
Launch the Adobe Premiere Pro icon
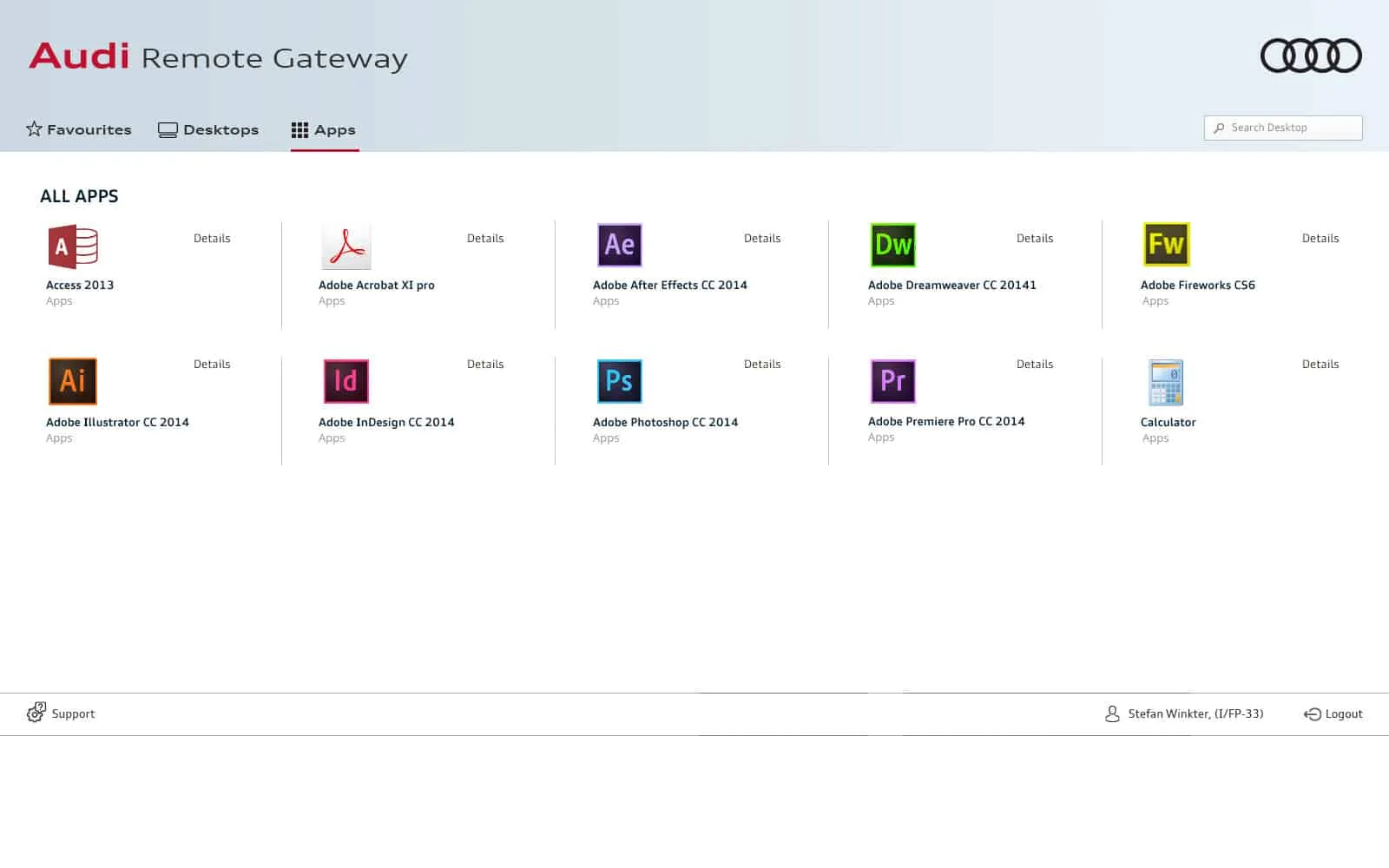point(893,381)
